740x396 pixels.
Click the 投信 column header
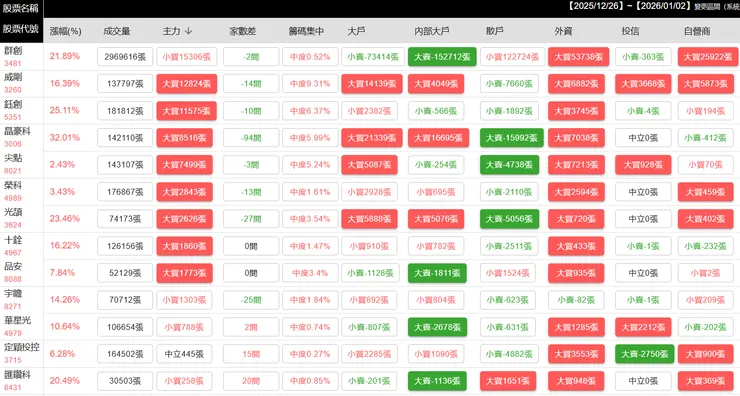[631, 31]
